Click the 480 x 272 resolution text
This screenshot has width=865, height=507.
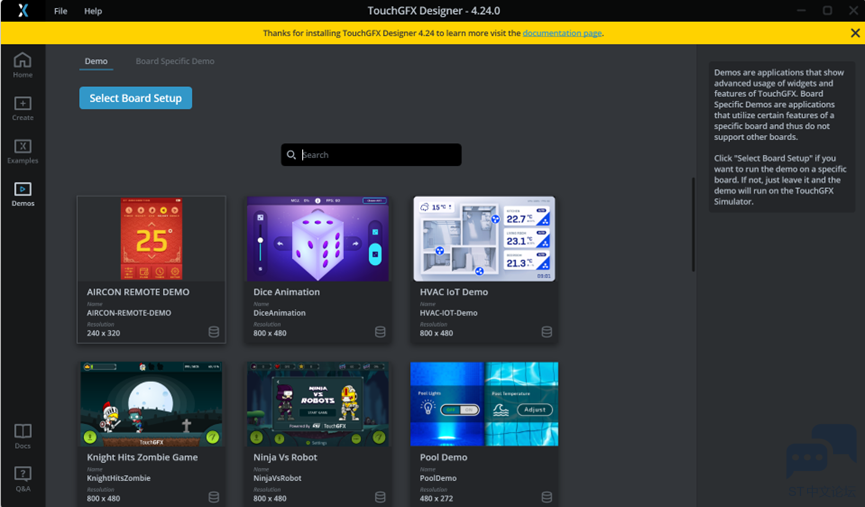[x=436, y=499]
